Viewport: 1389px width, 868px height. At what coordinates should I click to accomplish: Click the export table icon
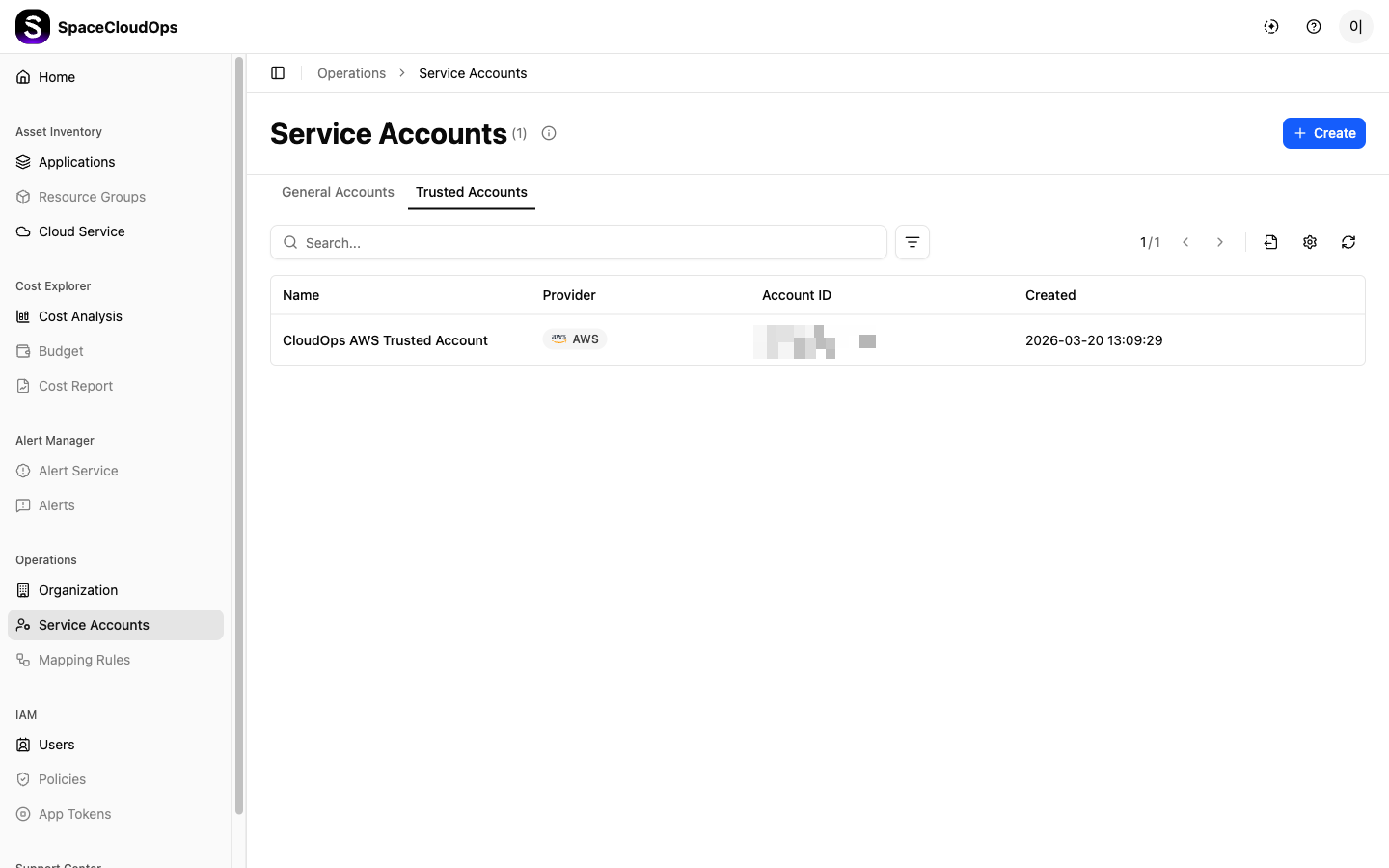tap(1271, 242)
